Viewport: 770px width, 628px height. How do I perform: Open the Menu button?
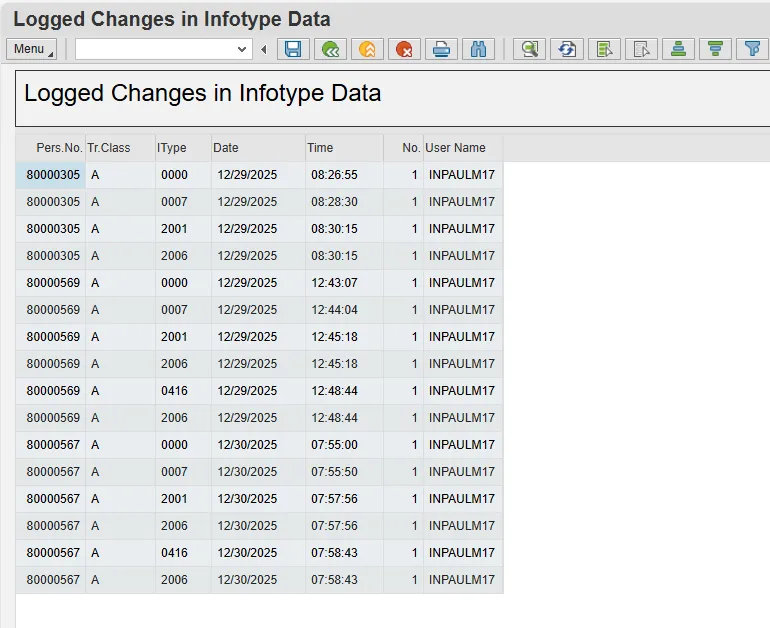(x=31, y=49)
